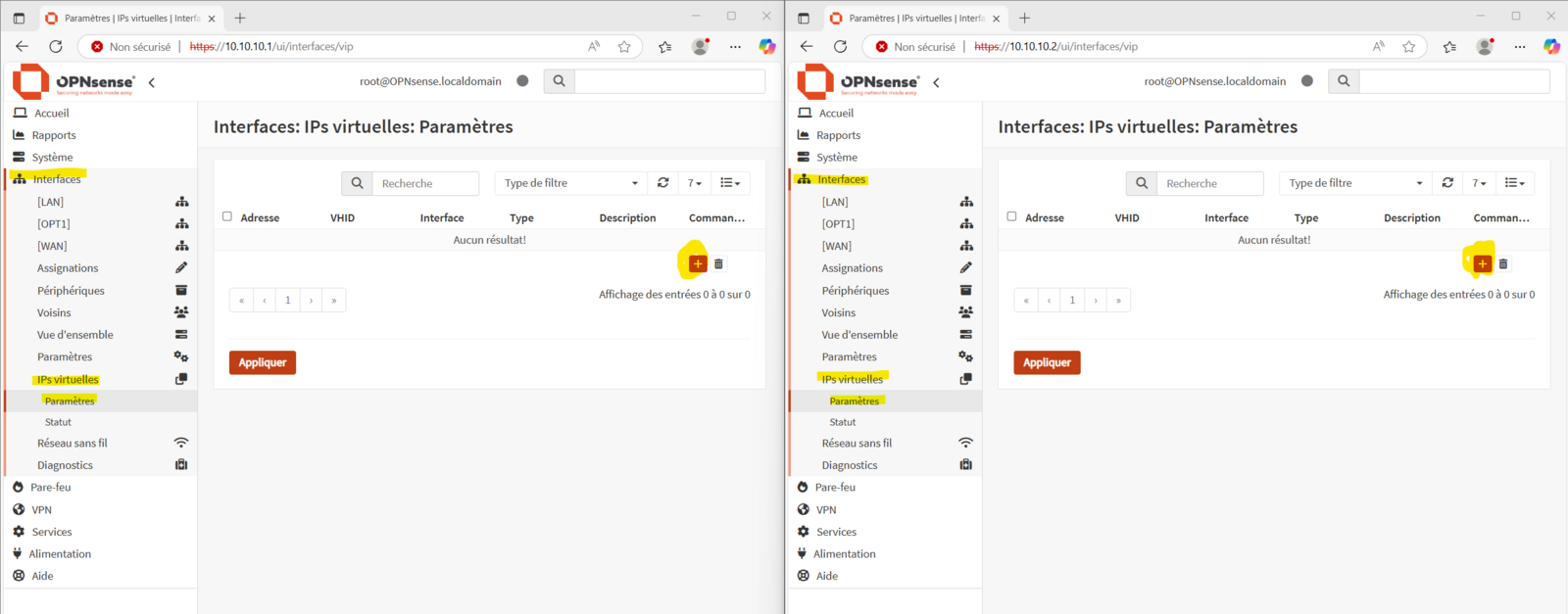
Task: Click the browser back arrow in the 10.10.10.1 window
Action: click(22, 46)
